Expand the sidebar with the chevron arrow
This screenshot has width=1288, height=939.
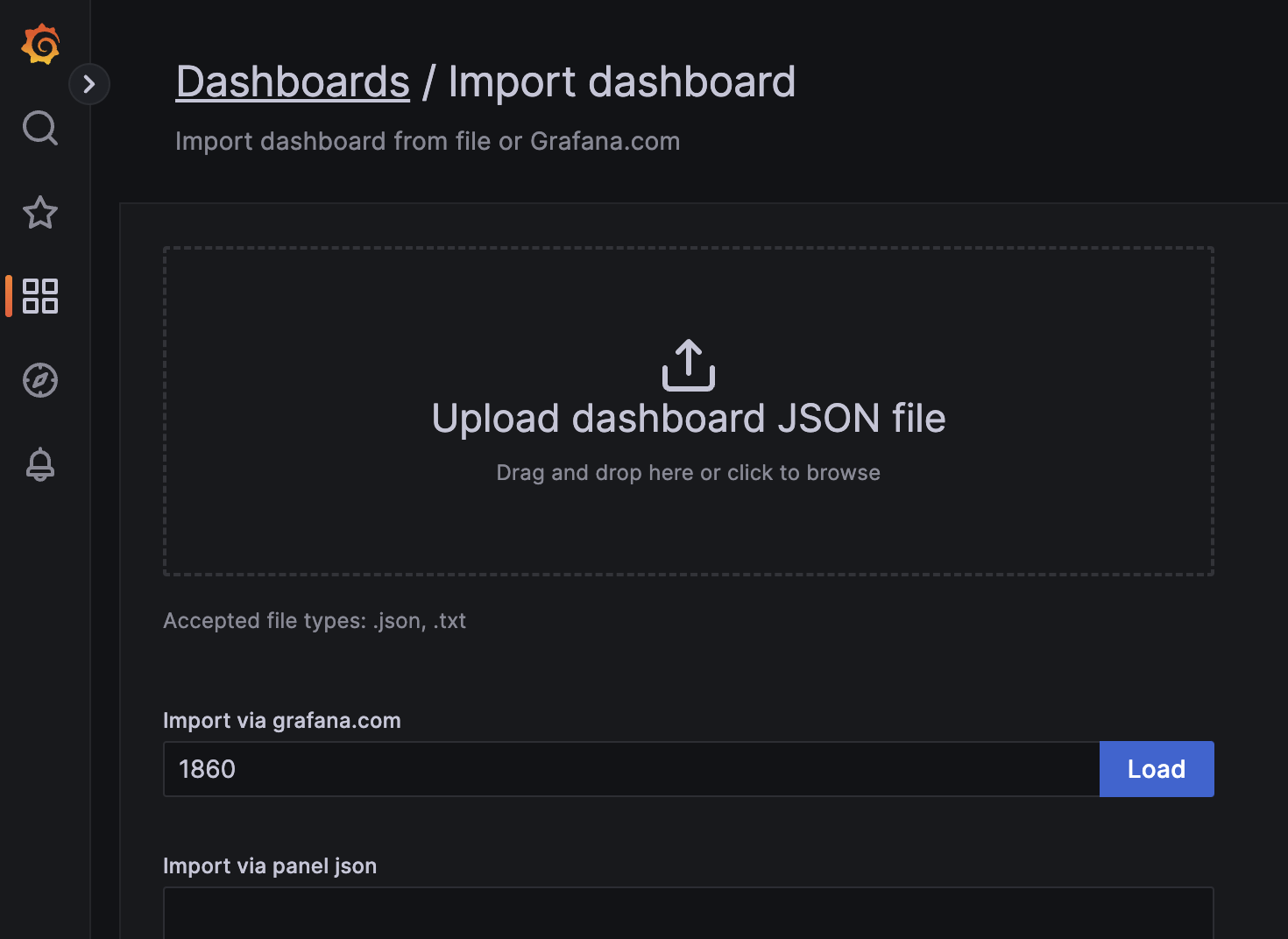click(x=88, y=84)
